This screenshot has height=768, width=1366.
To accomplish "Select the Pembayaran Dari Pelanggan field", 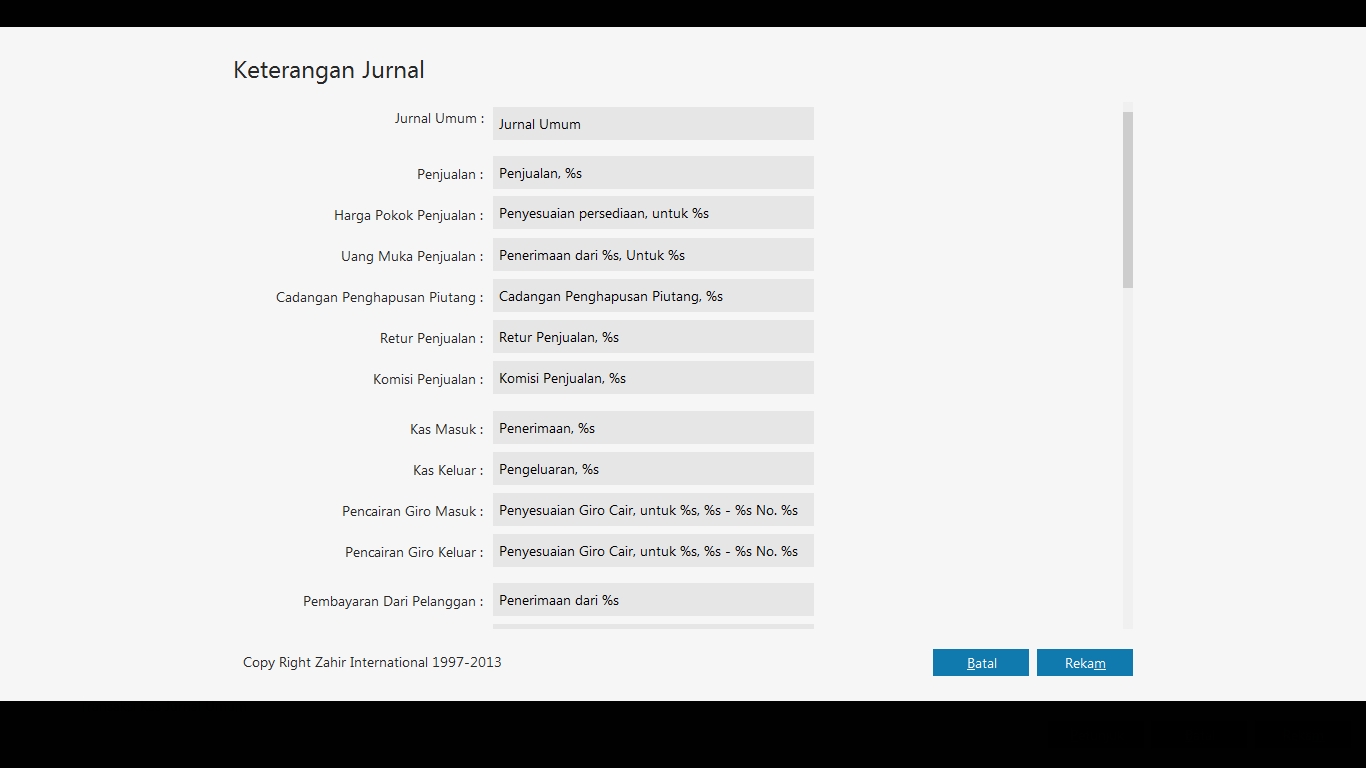I will click(x=653, y=600).
